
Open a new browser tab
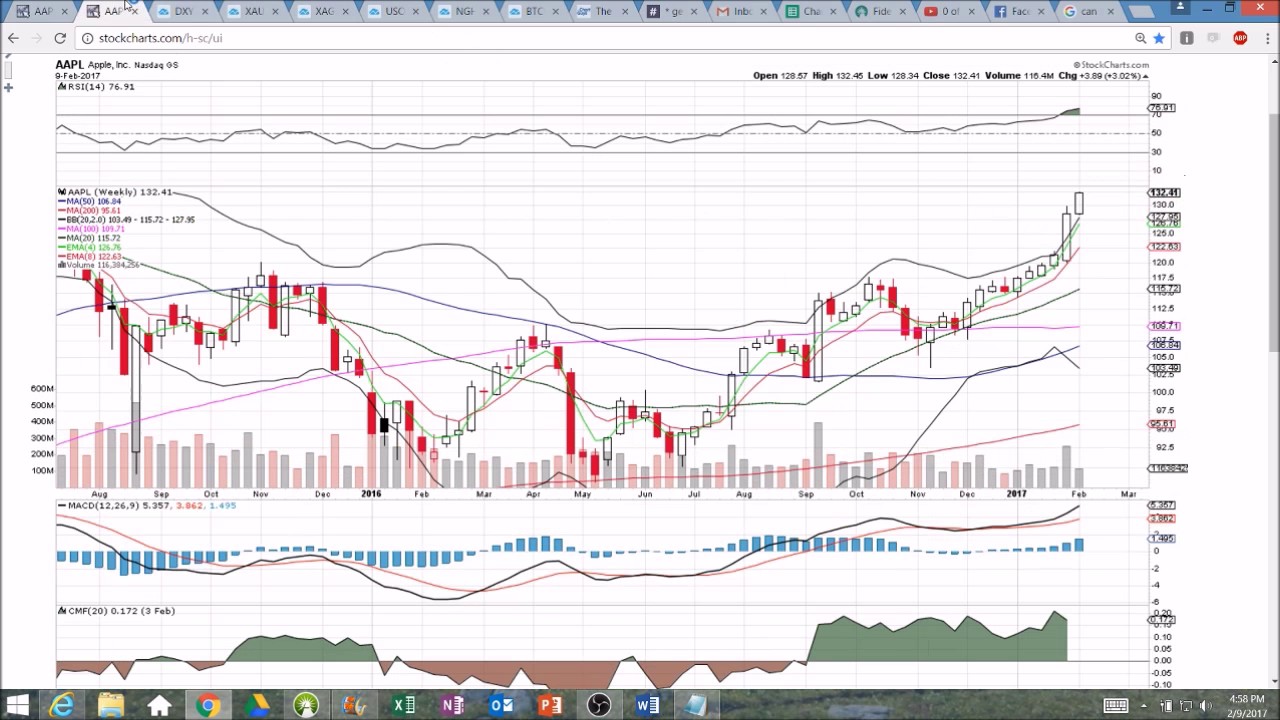pyautogui.click(x=1140, y=12)
